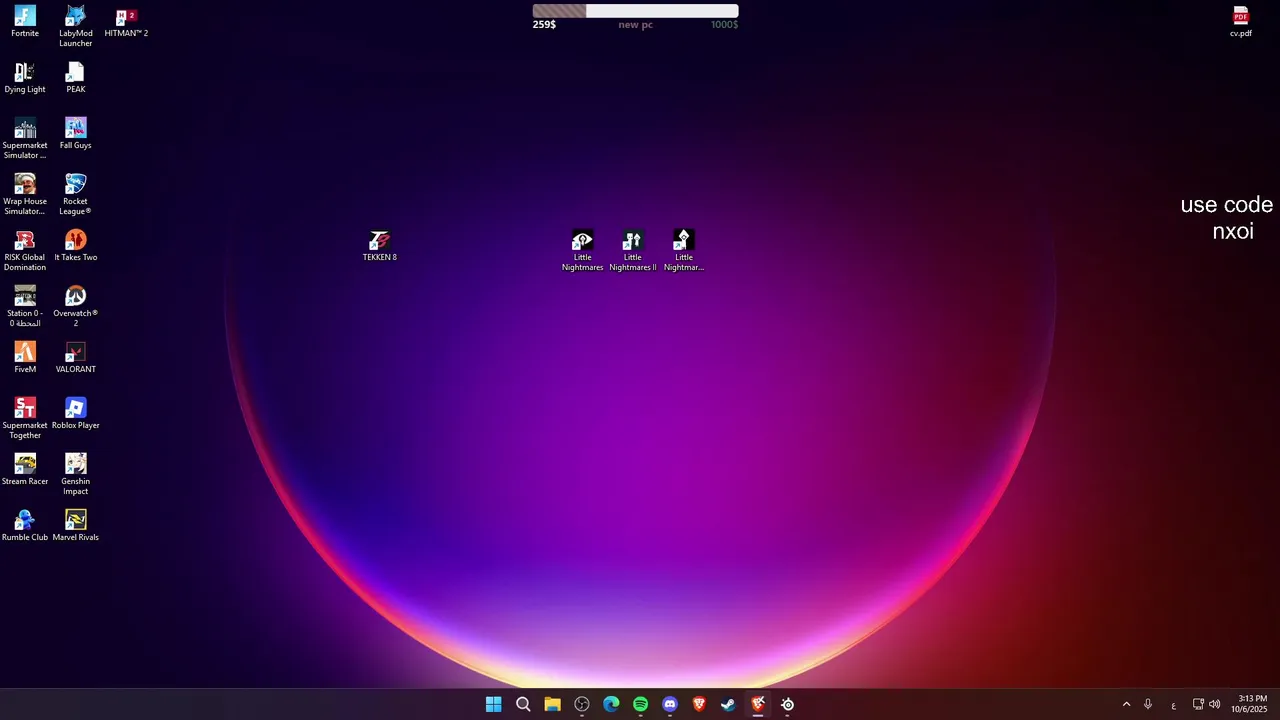Open the volume control tray icon
This screenshot has height=720, width=1280.
coord(1215,704)
